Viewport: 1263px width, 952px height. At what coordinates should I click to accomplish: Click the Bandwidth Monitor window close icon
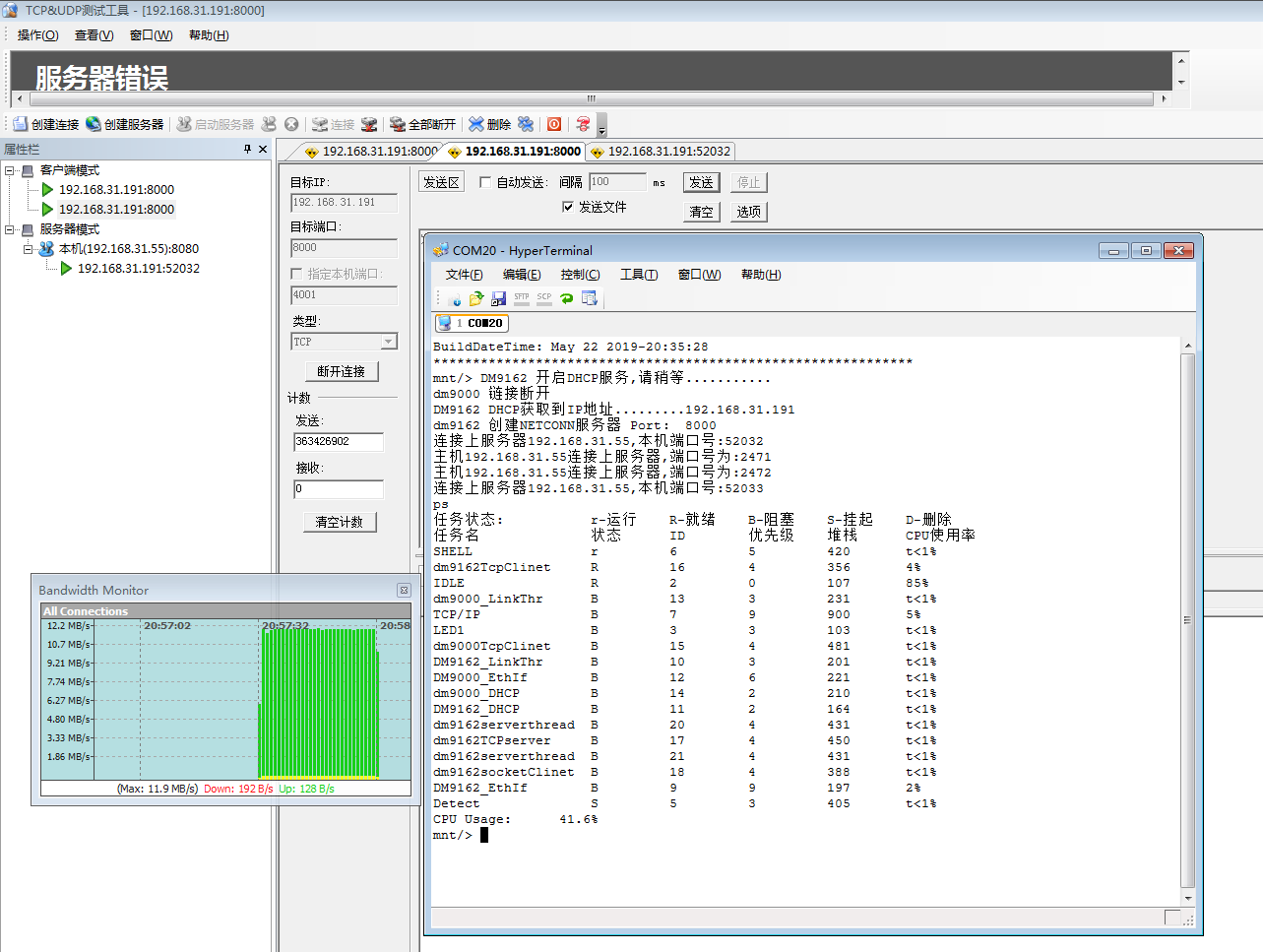[x=404, y=590]
